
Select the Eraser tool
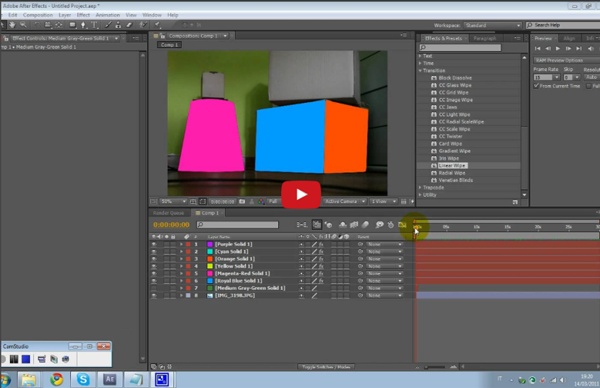(129, 25)
